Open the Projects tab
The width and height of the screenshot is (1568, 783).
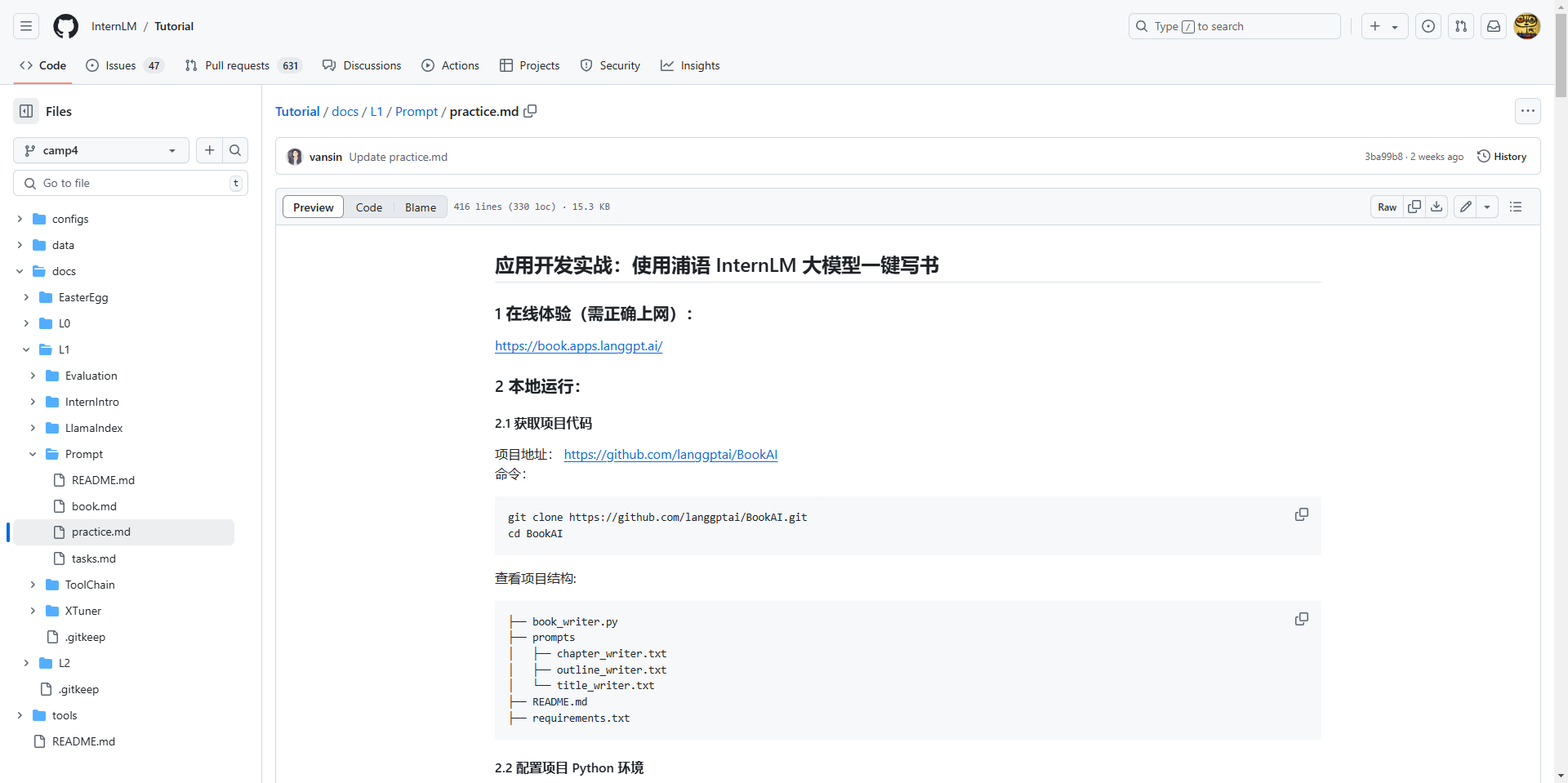point(530,65)
